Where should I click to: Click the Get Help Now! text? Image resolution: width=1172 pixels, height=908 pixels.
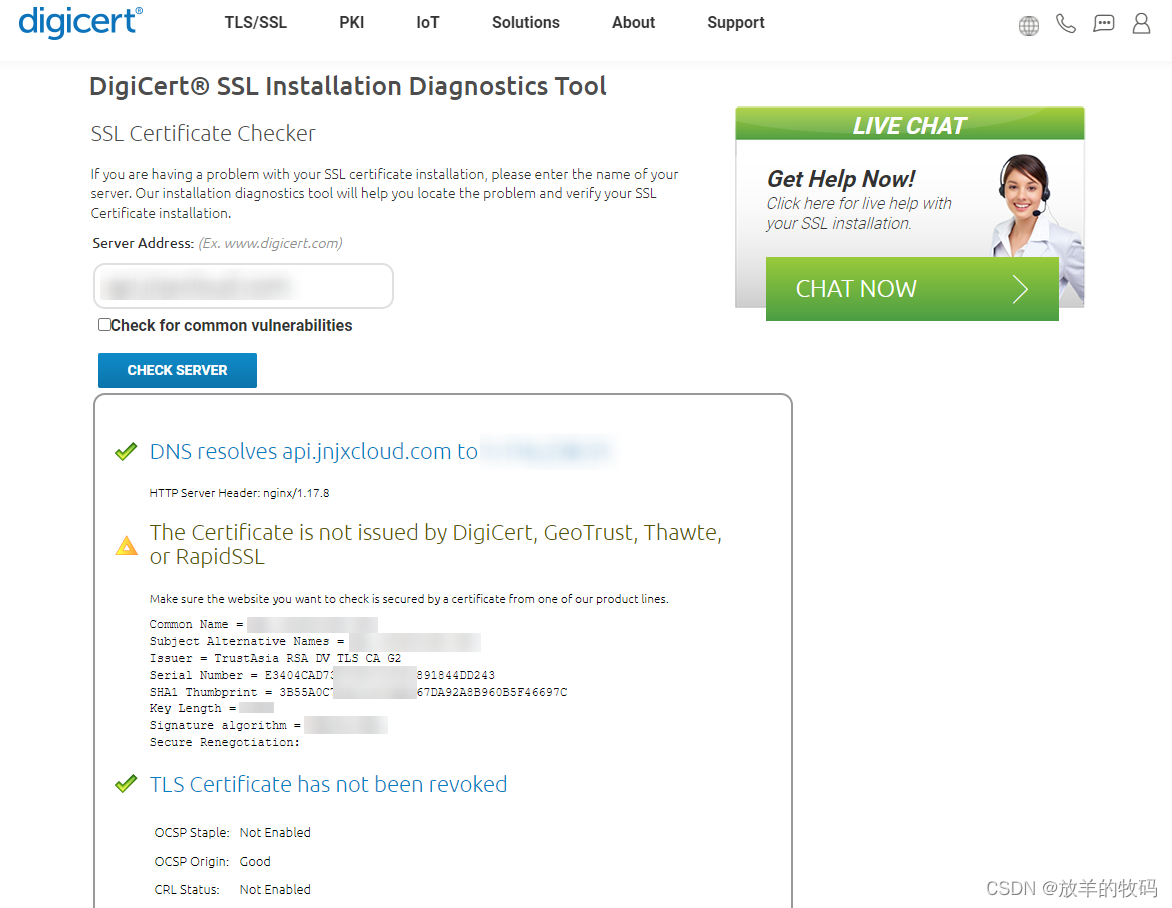coord(840,179)
